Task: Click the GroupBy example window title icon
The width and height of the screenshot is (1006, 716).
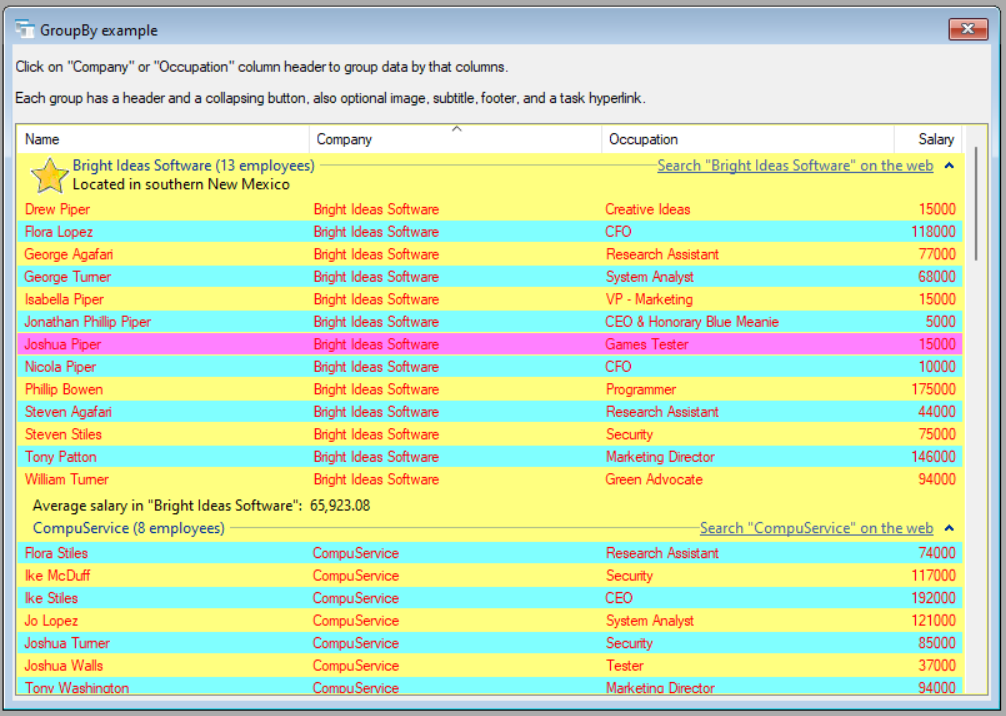Action: 25,30
